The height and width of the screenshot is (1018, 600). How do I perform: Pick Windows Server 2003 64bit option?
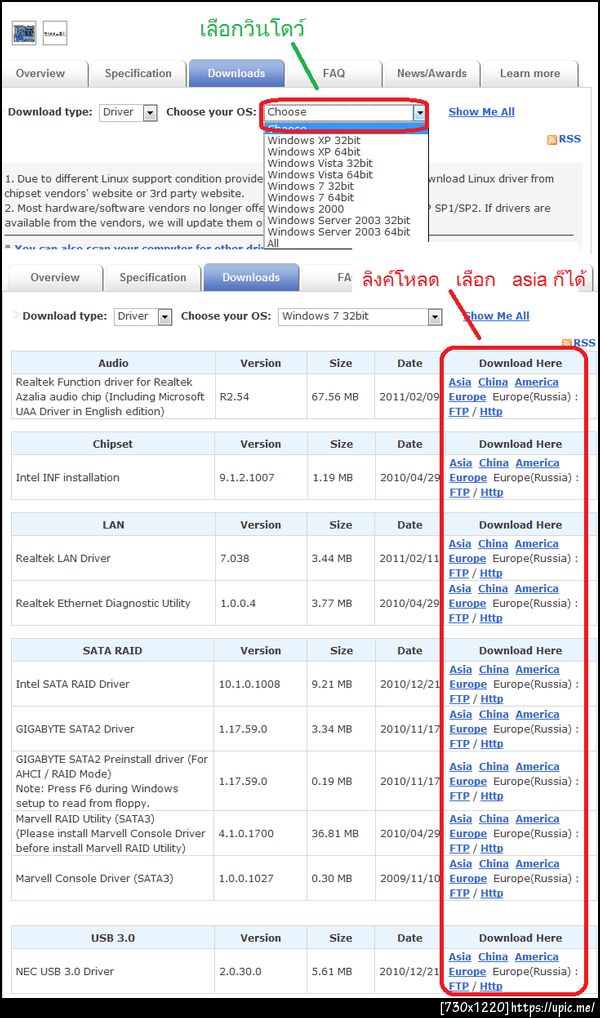coord(338,232)
